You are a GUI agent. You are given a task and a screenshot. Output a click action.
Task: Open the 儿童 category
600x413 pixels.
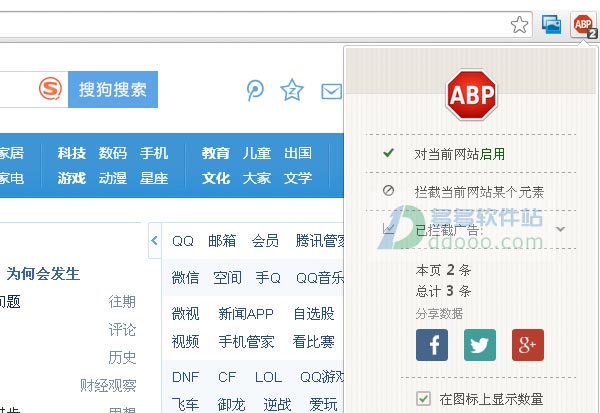pyautogui.click(x=257, y=153)
